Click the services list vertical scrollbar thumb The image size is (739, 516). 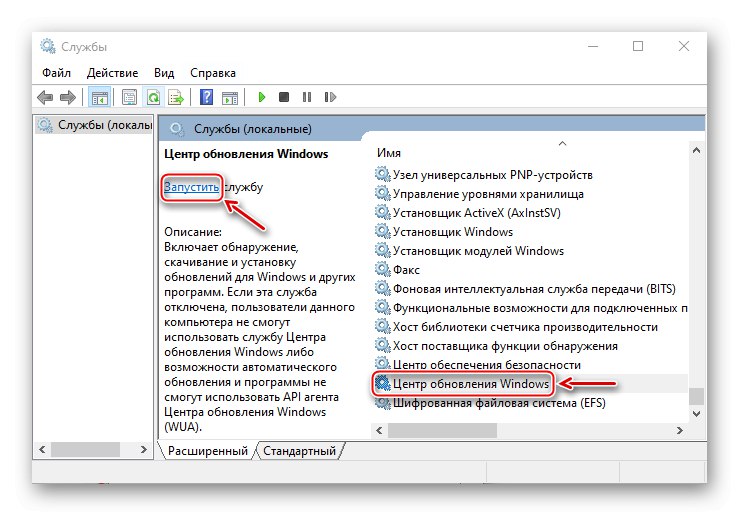tap(697, 396)
